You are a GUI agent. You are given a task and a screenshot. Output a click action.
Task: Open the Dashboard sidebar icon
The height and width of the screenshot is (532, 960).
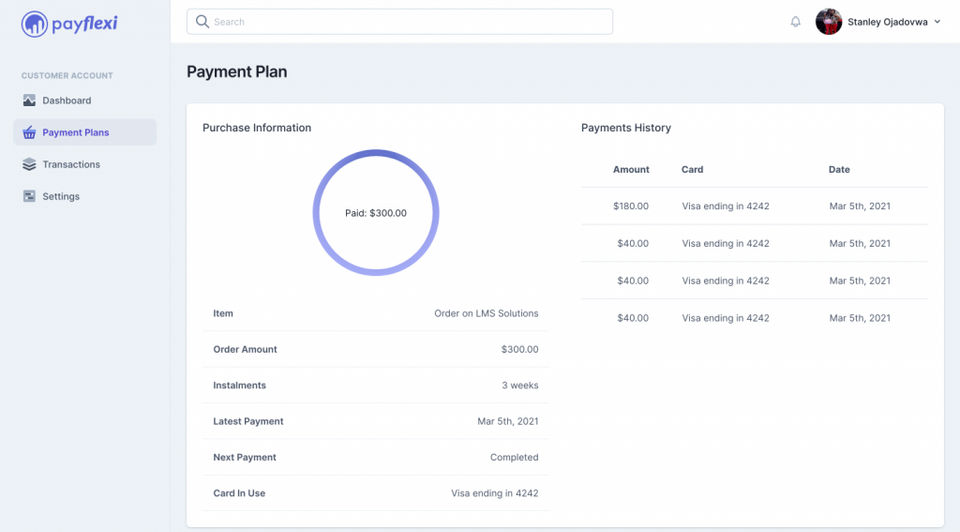point(29,101)
